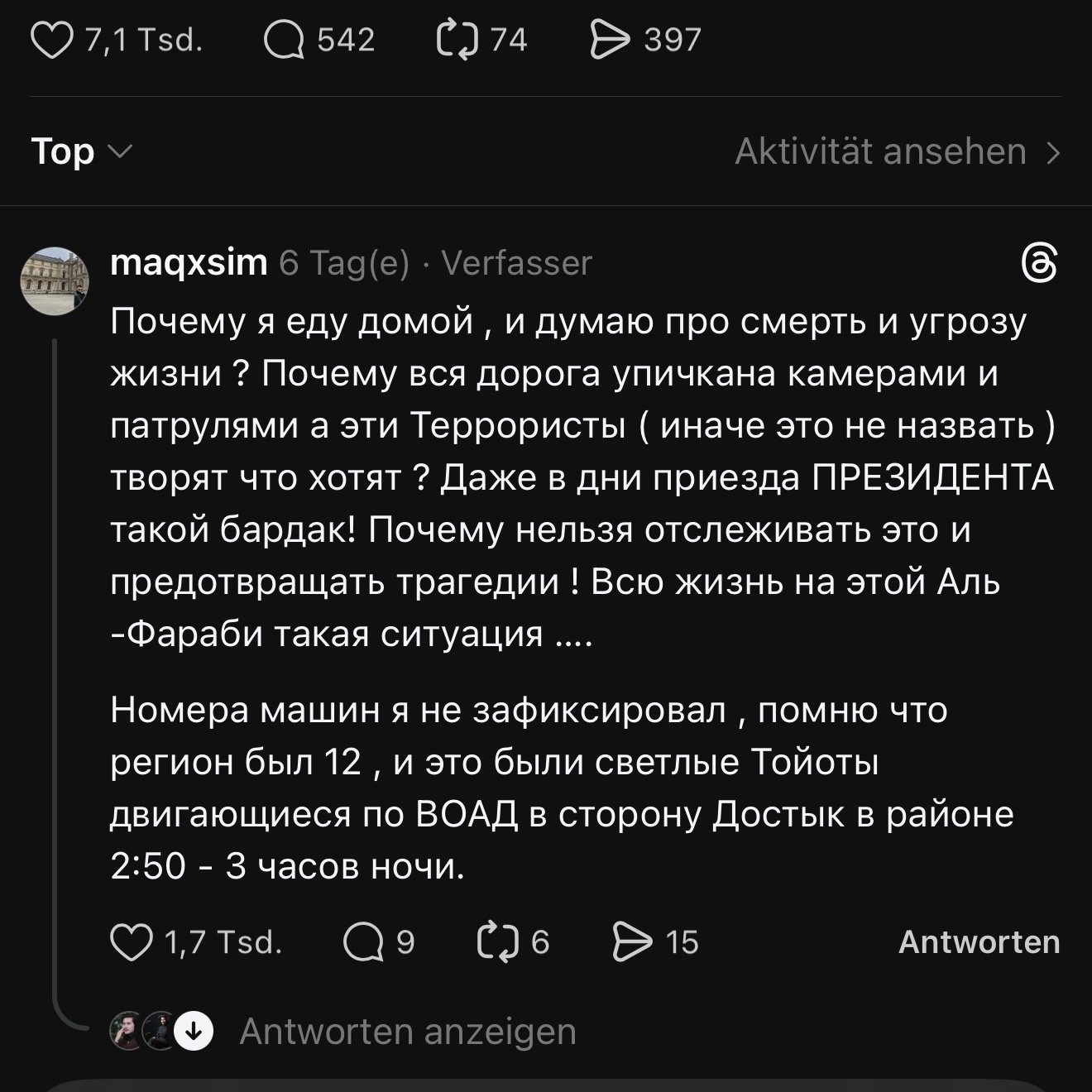Tap the Threads logo icon on reply

1039,265
